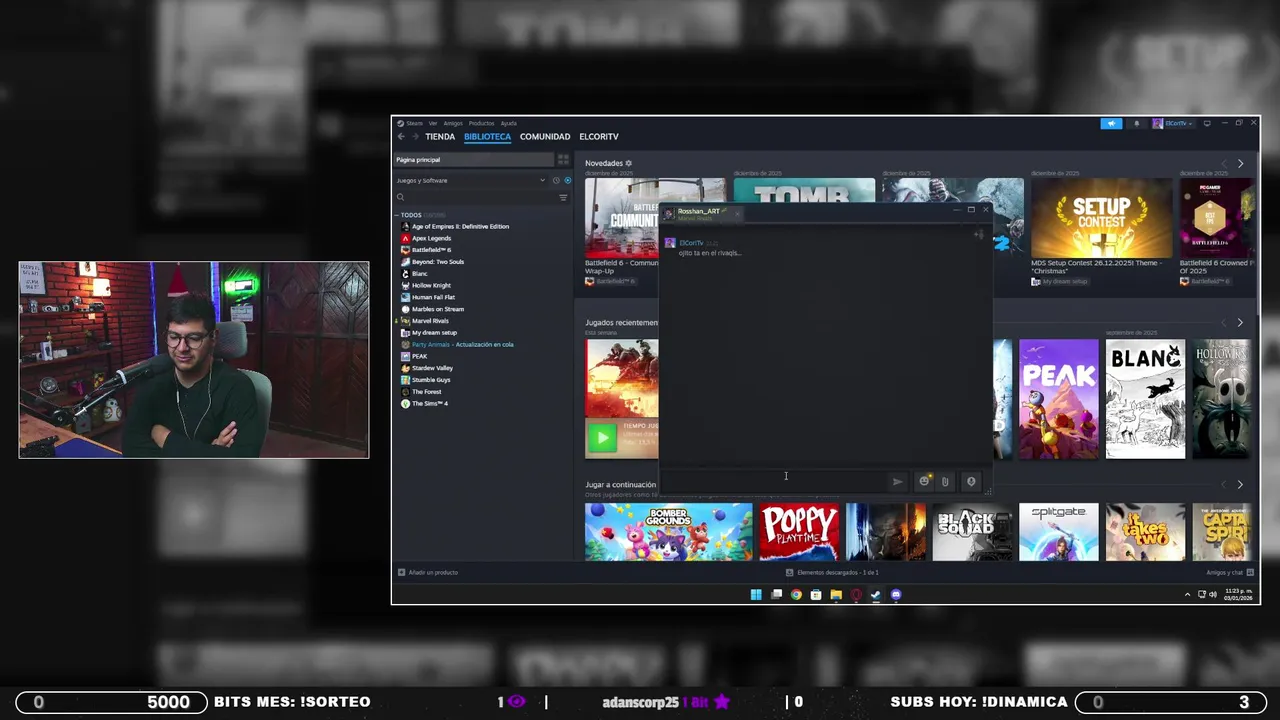The height and width of the screenshot is (720, 1280).
Task: Open the Ver menu
Action: 433,123
